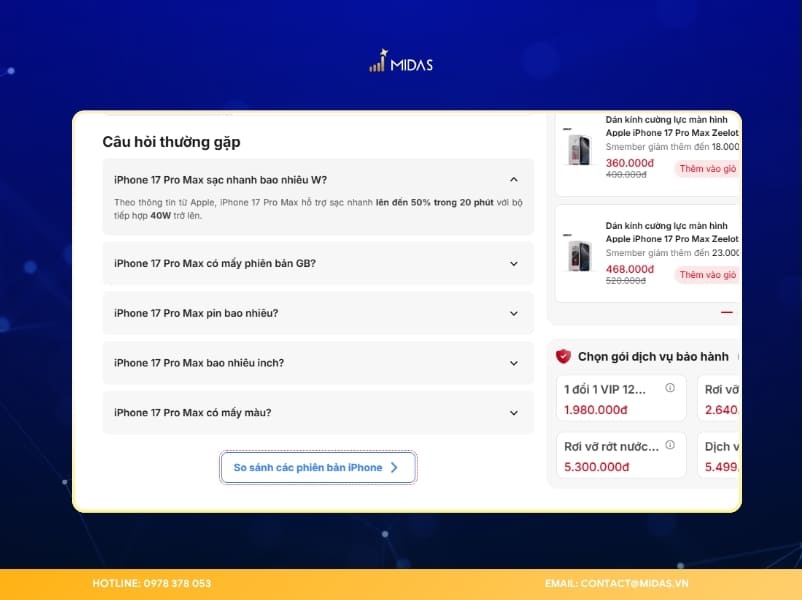Show info for the '1 đổi 1 VIP 12...' plan

click(x=670, y=388)
